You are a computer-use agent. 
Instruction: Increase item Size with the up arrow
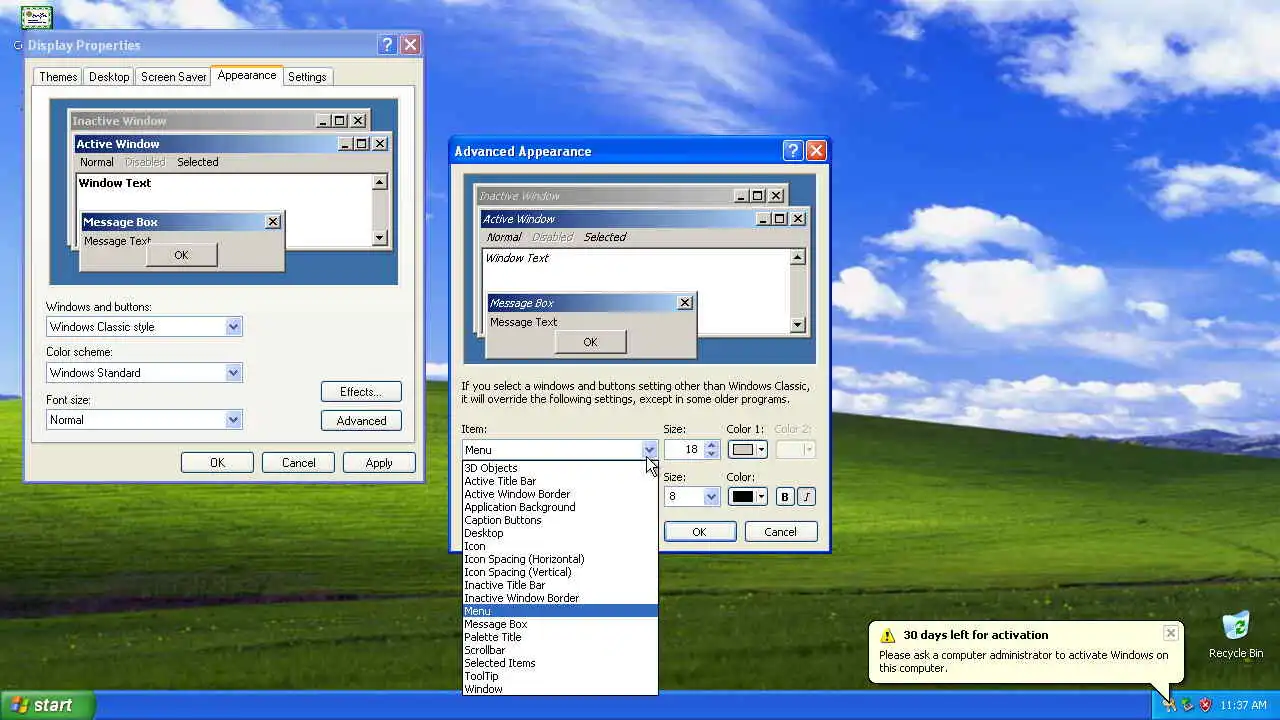point(712,445)
